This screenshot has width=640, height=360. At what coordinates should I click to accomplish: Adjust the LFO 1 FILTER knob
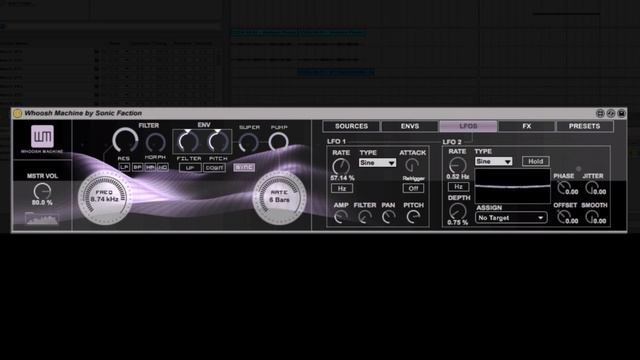[364, 217]
